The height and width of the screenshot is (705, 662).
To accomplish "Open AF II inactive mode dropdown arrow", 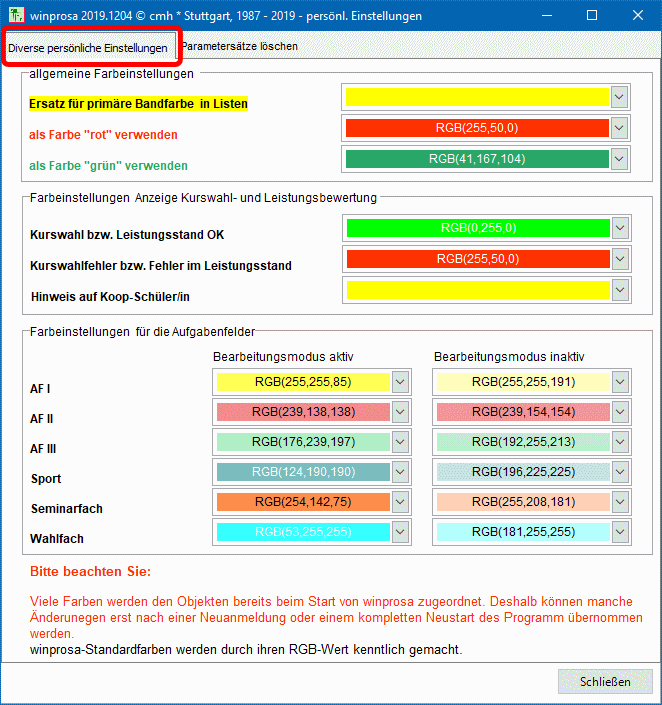I will [x=620, y=412].
